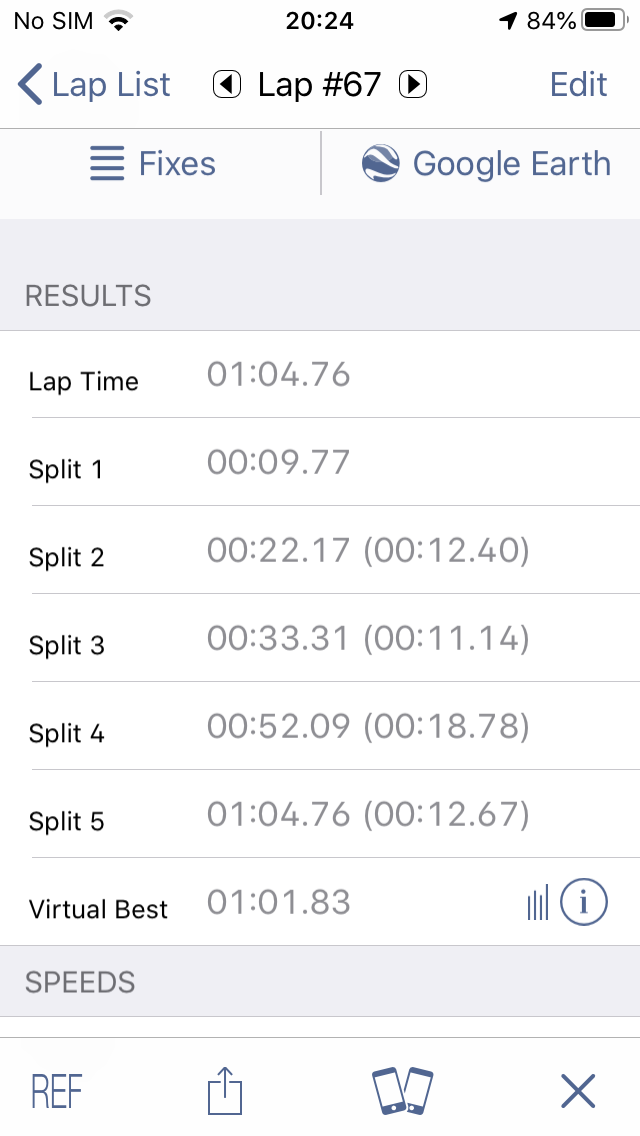Select the Split 1 row
The height and width of the screenshot is (1136, 640).
pyautogui.click(x=320, y=462)
